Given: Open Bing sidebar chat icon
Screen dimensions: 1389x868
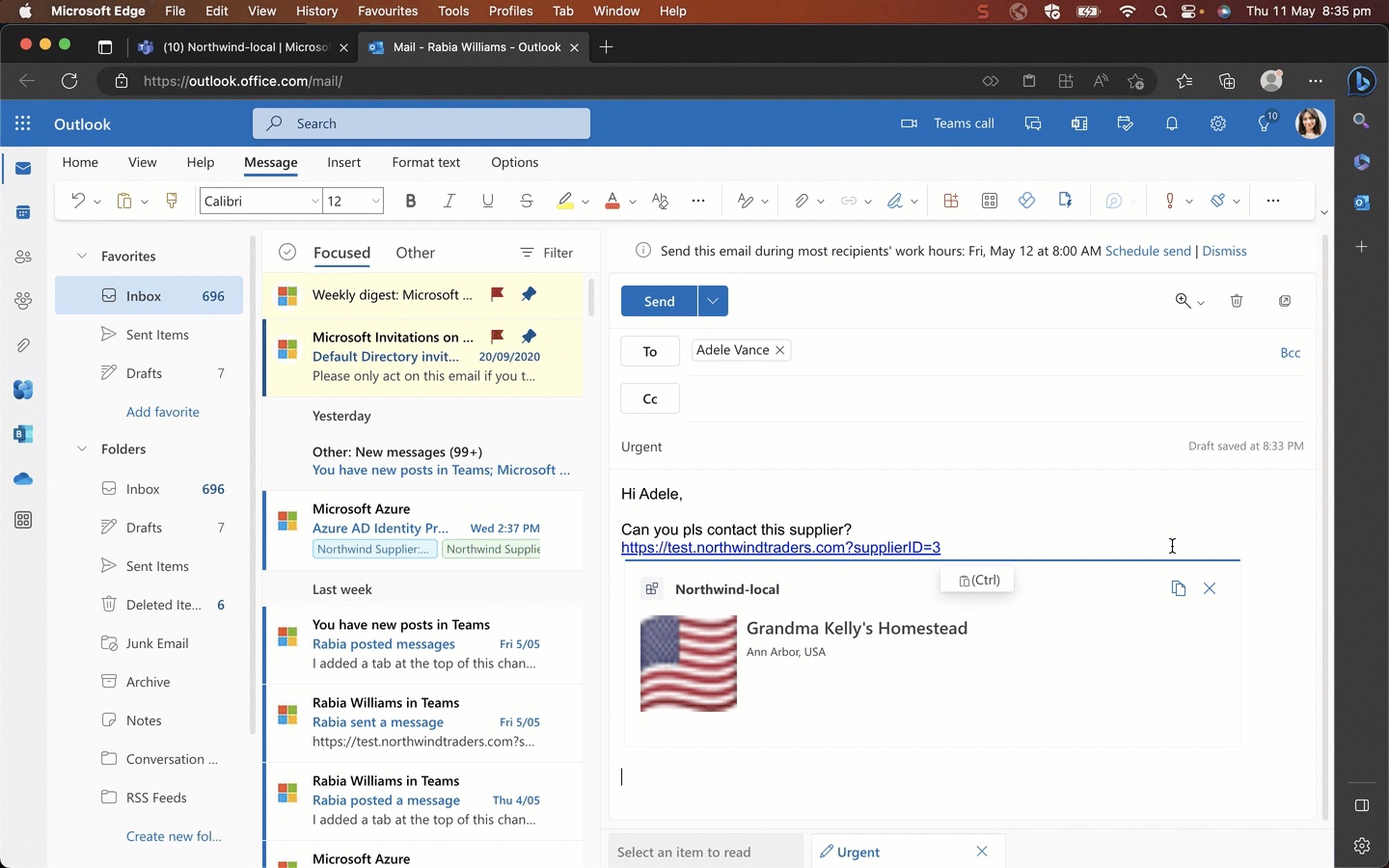Looking at the screenshot, I should coord(1362,81).
